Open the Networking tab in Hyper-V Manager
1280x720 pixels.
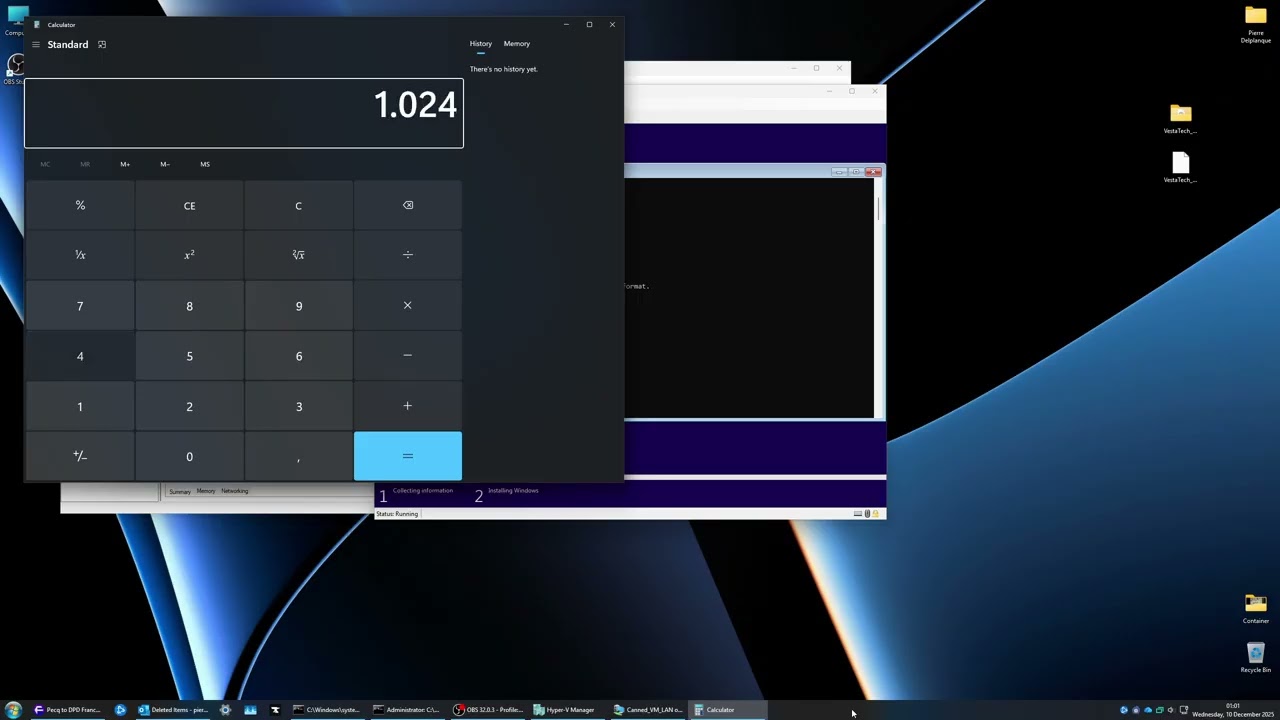235,491
